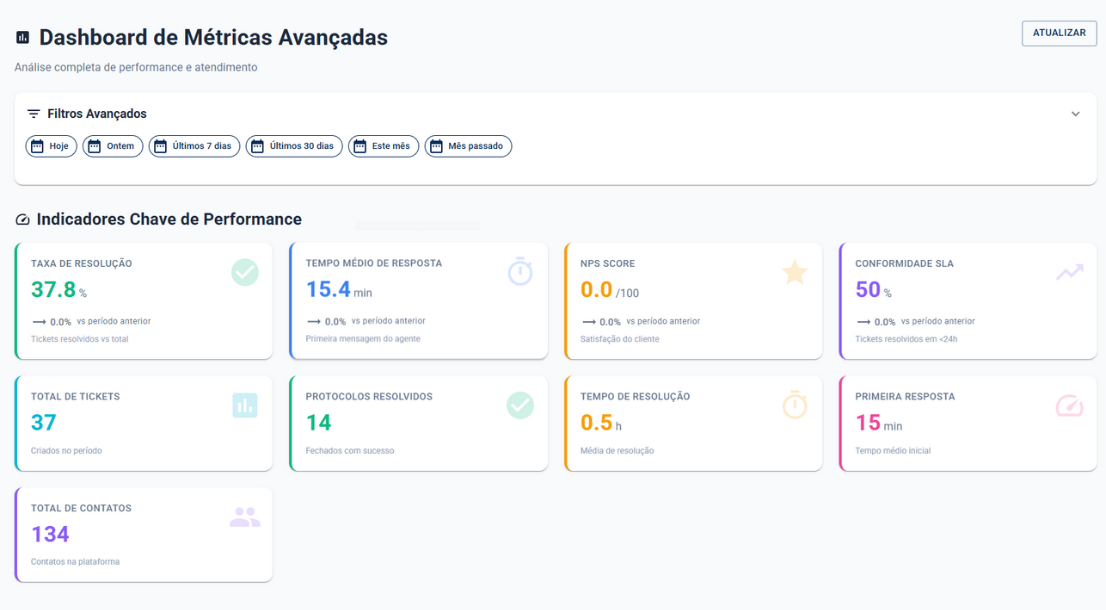Click the dashboard chart icon beside the page title
The height and width of the screenshot is (610, 1106).
[x=23, y=38]
